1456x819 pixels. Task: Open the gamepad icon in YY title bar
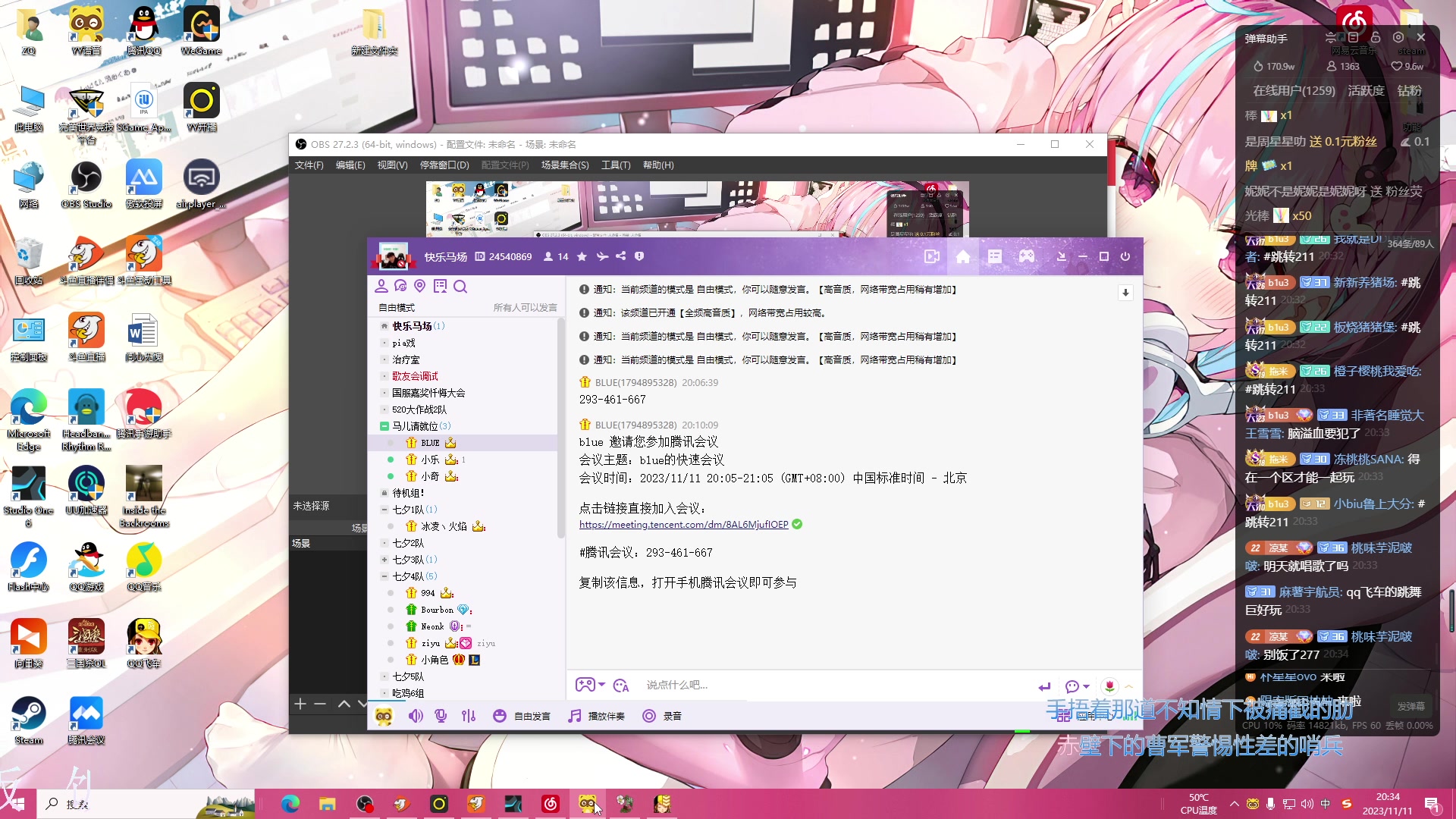[x=1027, y=257]
